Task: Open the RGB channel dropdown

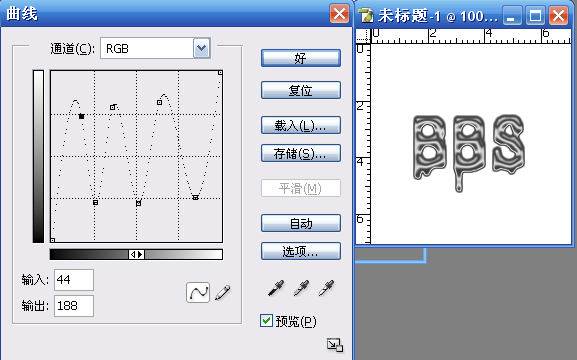Action: (202, 48)
